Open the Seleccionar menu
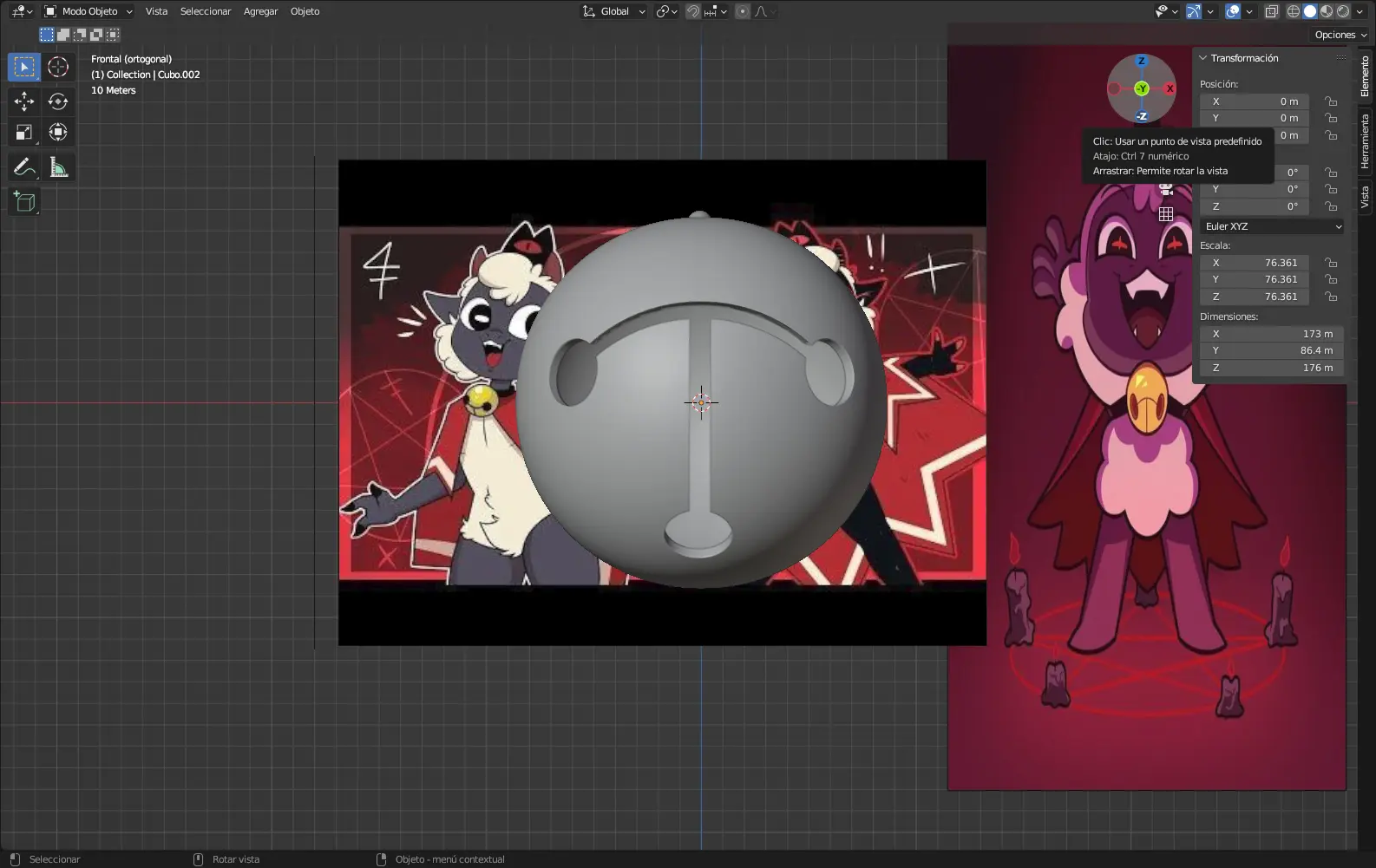This screenshot has height=868, width=1376. pos(206,11)
